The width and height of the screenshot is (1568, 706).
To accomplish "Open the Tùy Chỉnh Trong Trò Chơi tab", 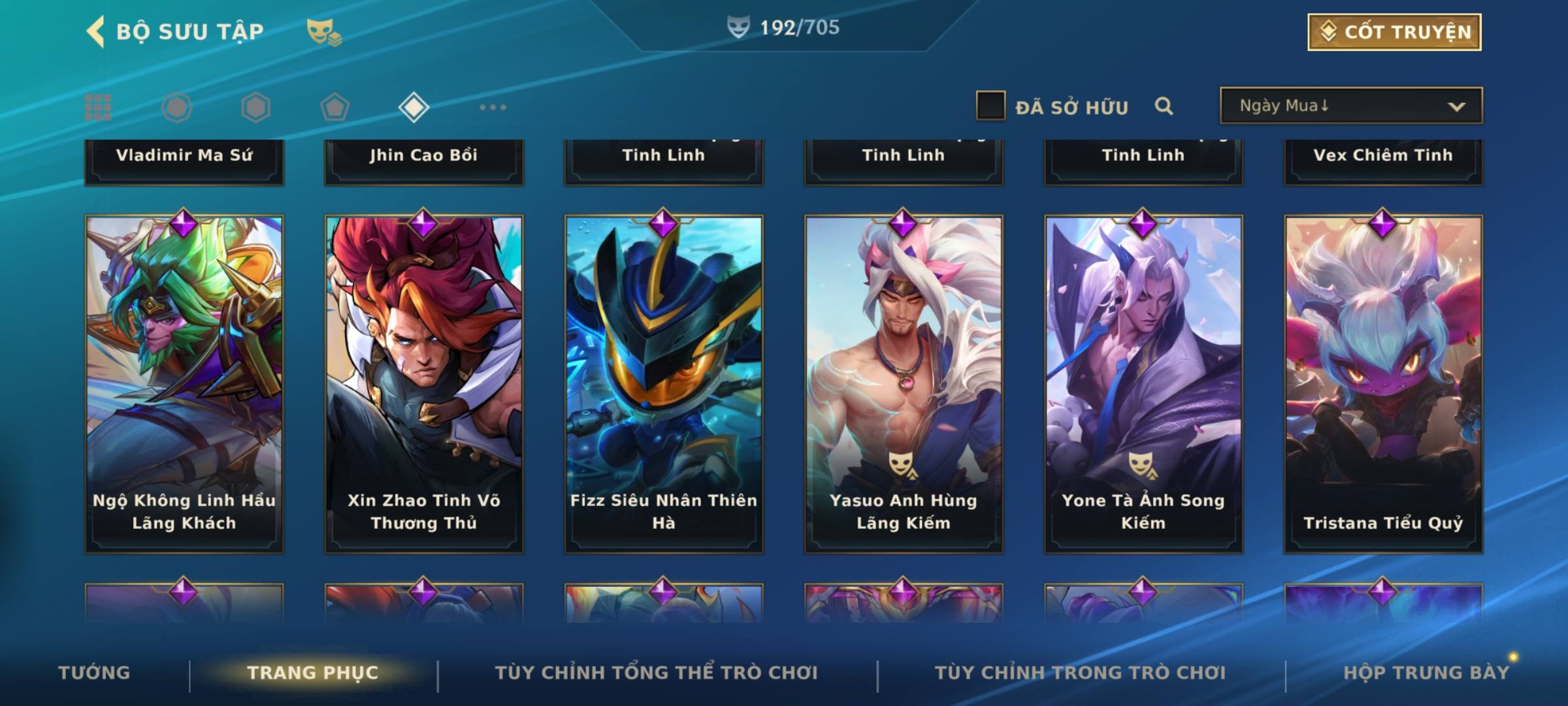I will tap(1080, 673).
